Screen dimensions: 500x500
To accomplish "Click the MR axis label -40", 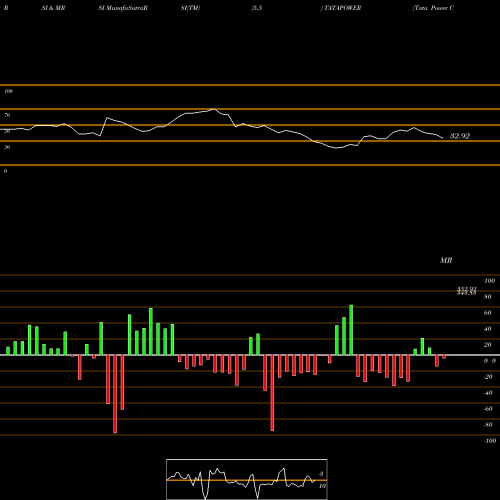I will pos(488,393).
